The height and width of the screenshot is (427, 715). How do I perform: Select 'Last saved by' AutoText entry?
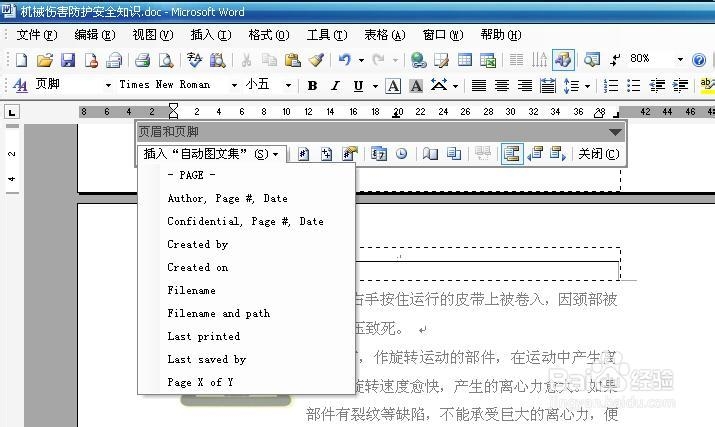(246, 359)
